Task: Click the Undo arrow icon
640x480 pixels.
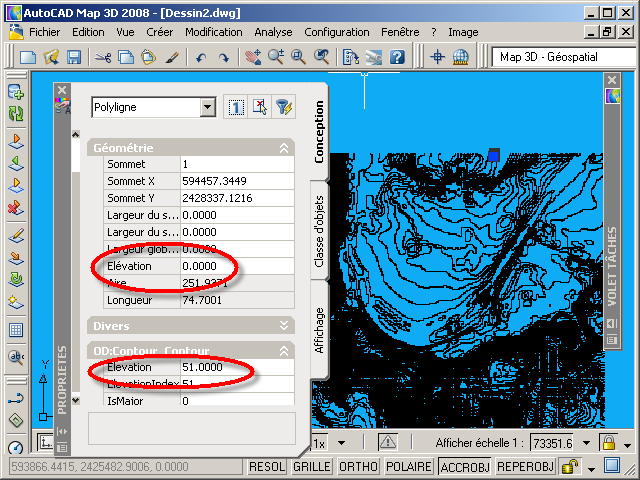Action: (201, 57)
